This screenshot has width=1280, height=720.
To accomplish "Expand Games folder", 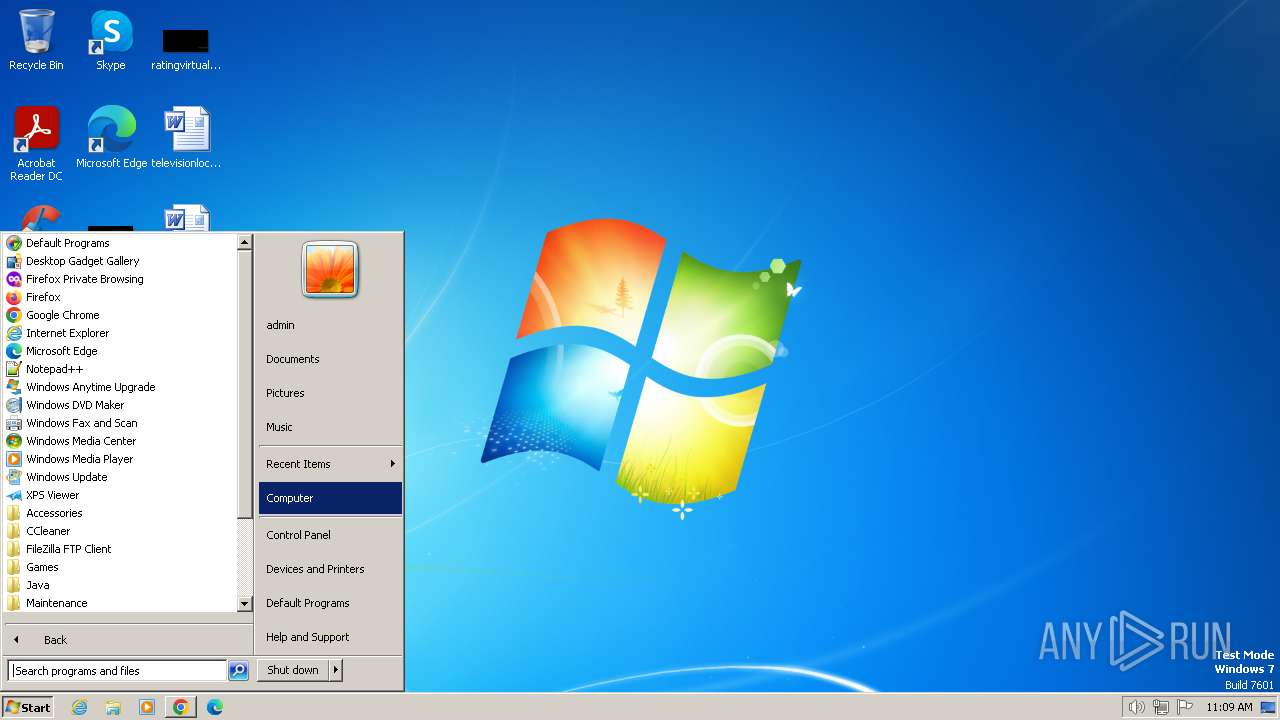I will coord(42,567).
